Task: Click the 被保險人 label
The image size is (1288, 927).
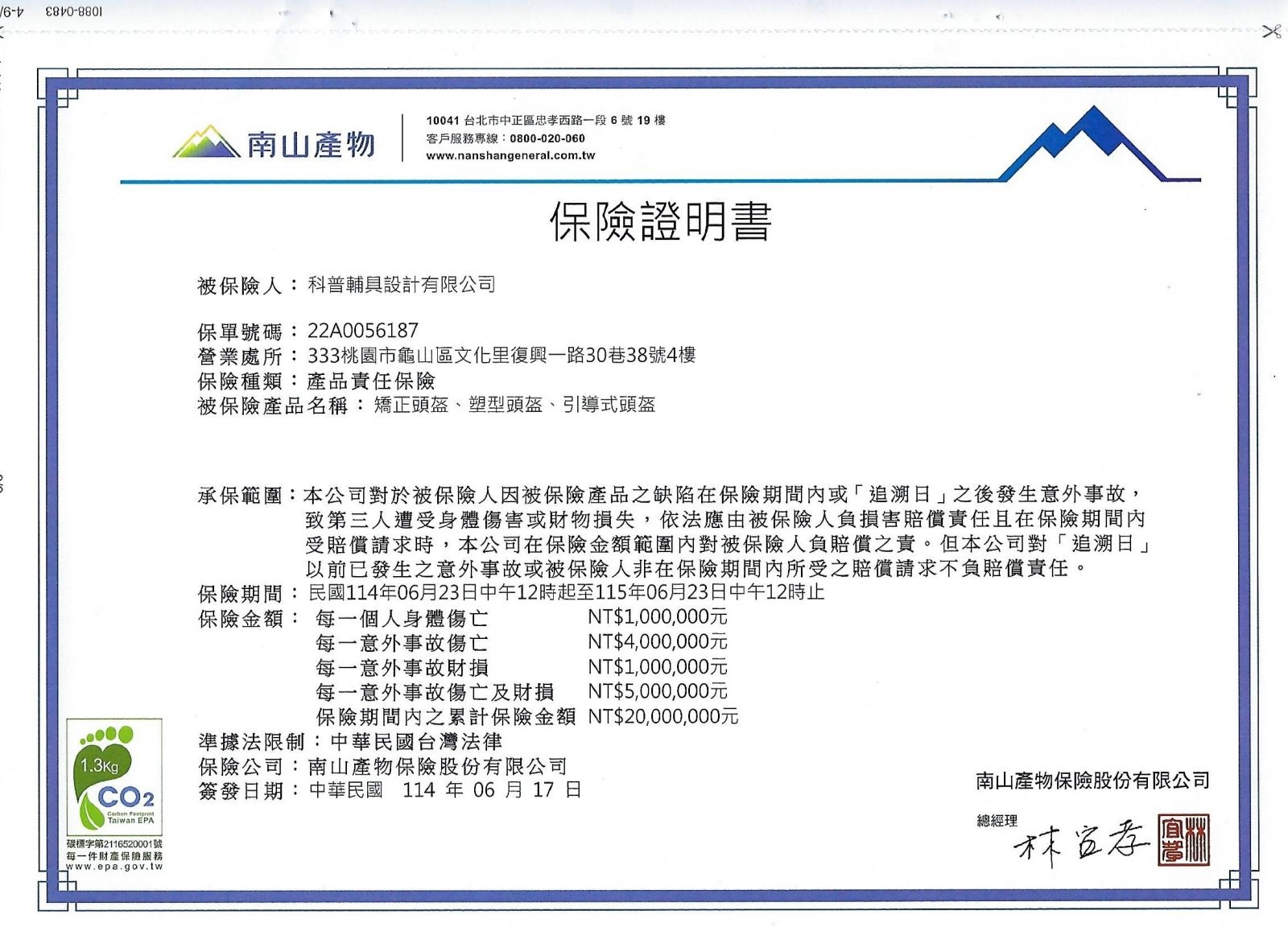Action: (240, 286)
